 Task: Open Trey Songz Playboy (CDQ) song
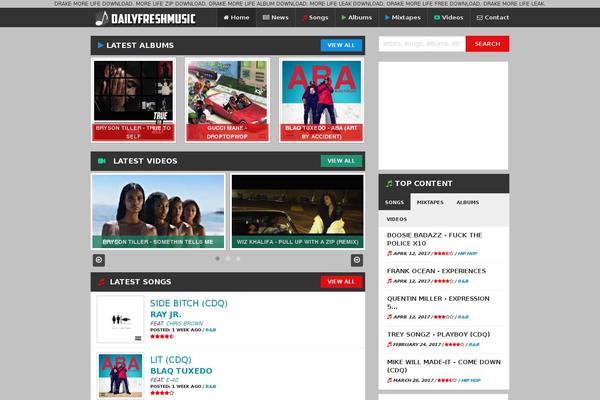439,335
